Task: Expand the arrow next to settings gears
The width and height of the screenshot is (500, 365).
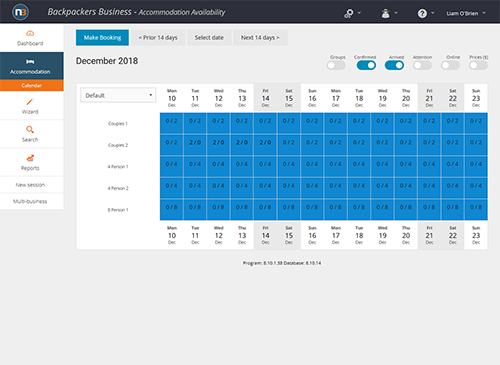Action: (359, 13)
